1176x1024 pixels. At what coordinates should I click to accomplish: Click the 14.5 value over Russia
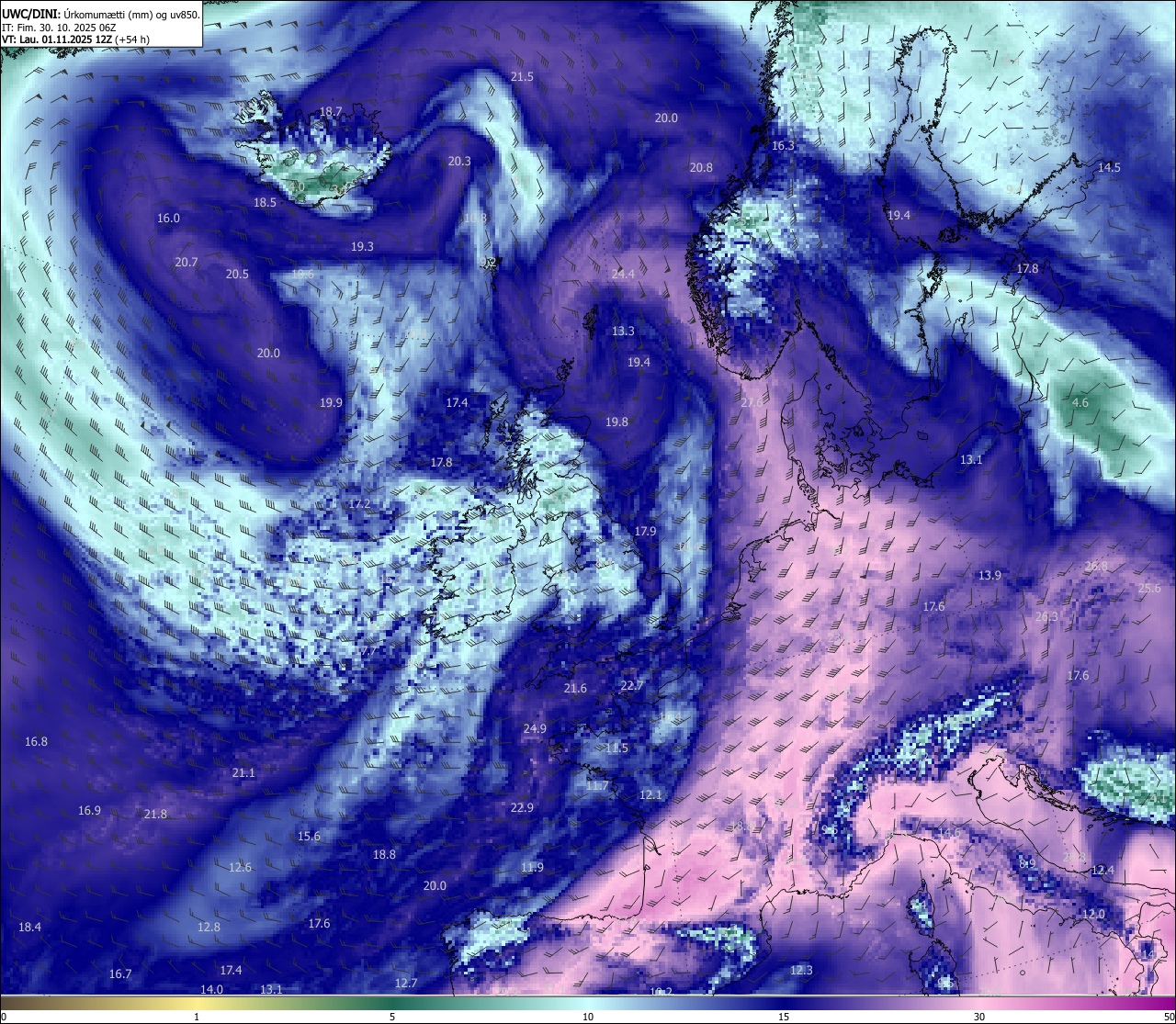click(x=1109, y=168)
